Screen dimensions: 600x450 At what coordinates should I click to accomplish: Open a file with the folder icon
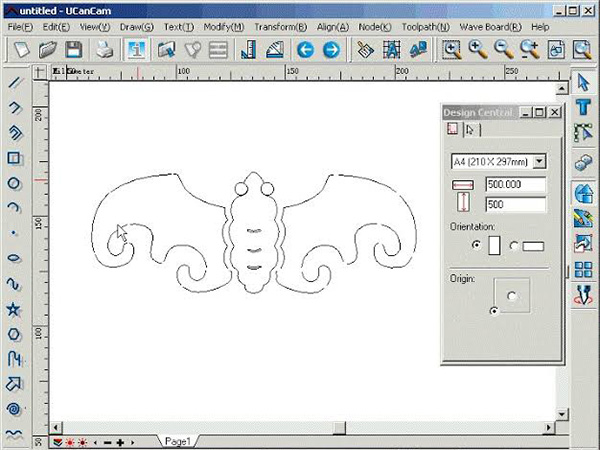pyautogui.click(x=47, y=50)
